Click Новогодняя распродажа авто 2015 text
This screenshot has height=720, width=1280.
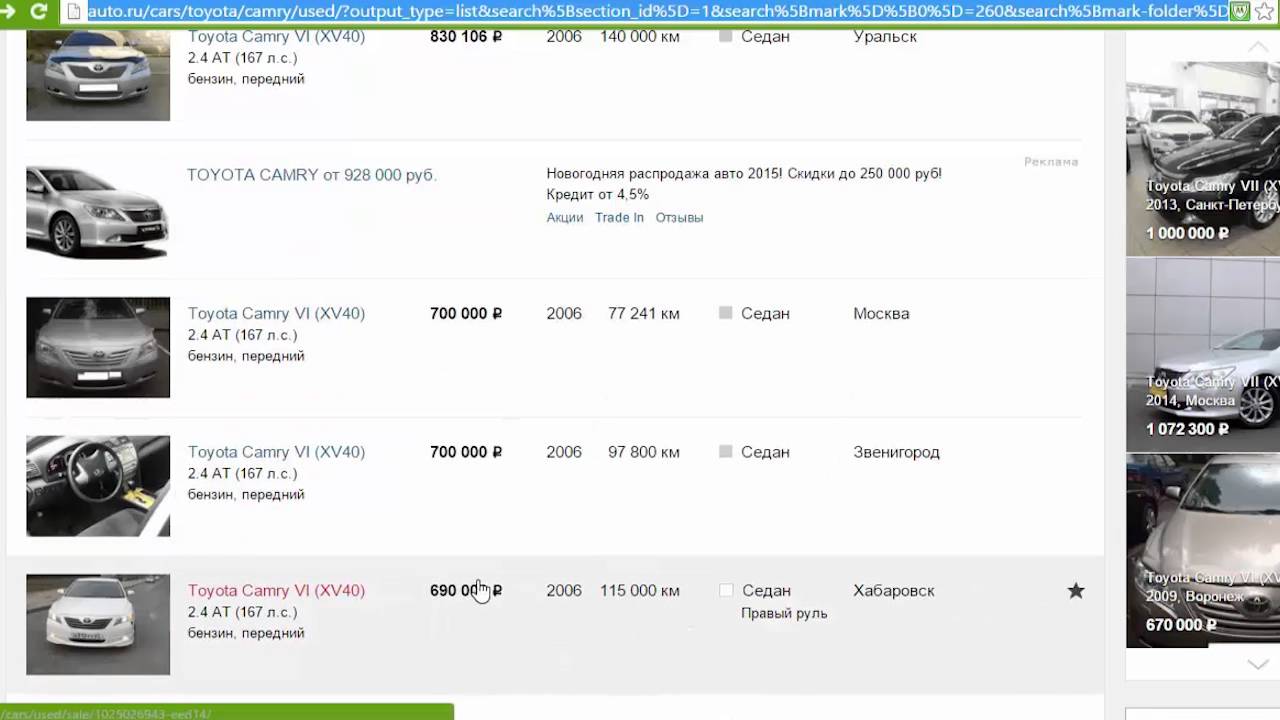[x=744, y=173]
